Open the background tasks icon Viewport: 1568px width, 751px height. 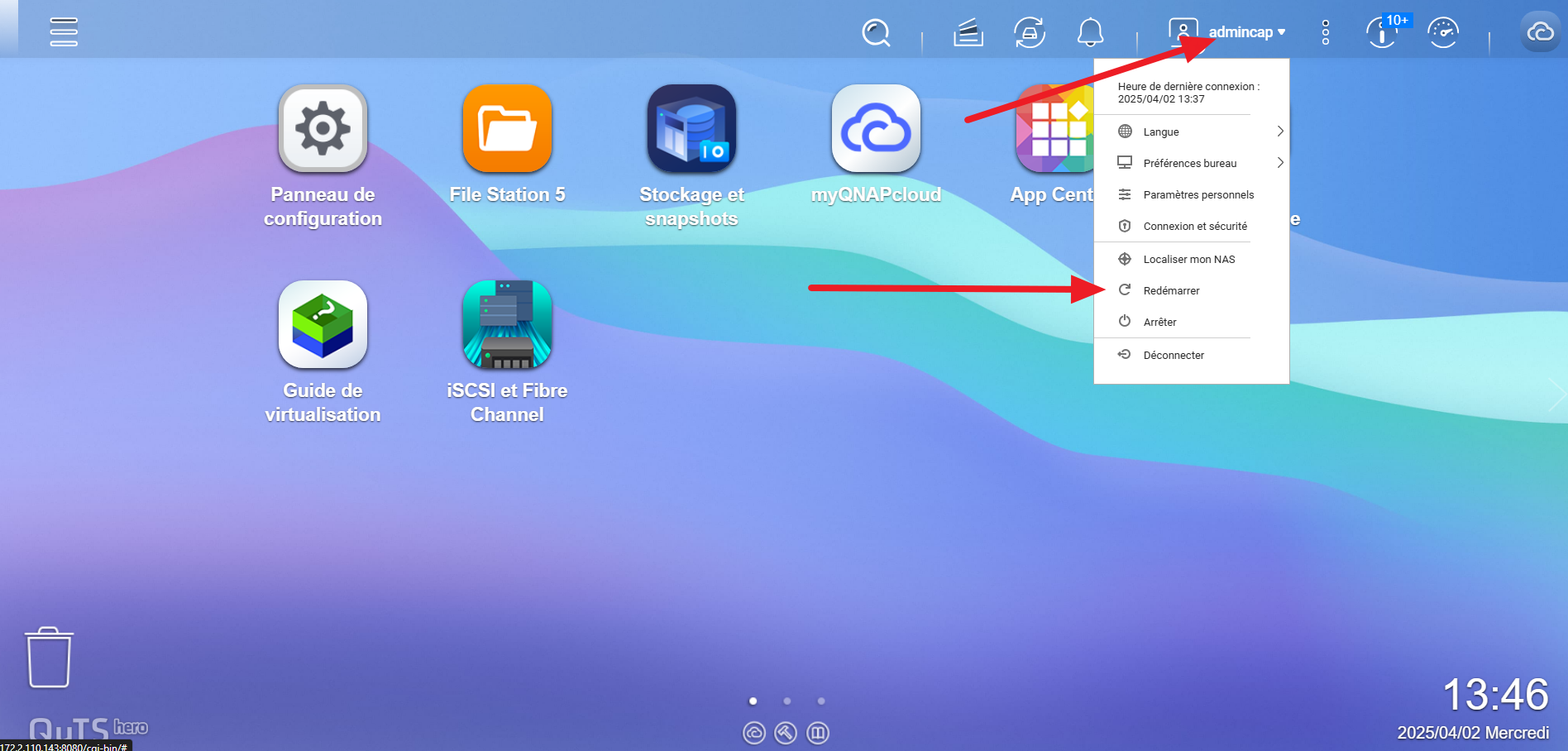tap(968, 33)
